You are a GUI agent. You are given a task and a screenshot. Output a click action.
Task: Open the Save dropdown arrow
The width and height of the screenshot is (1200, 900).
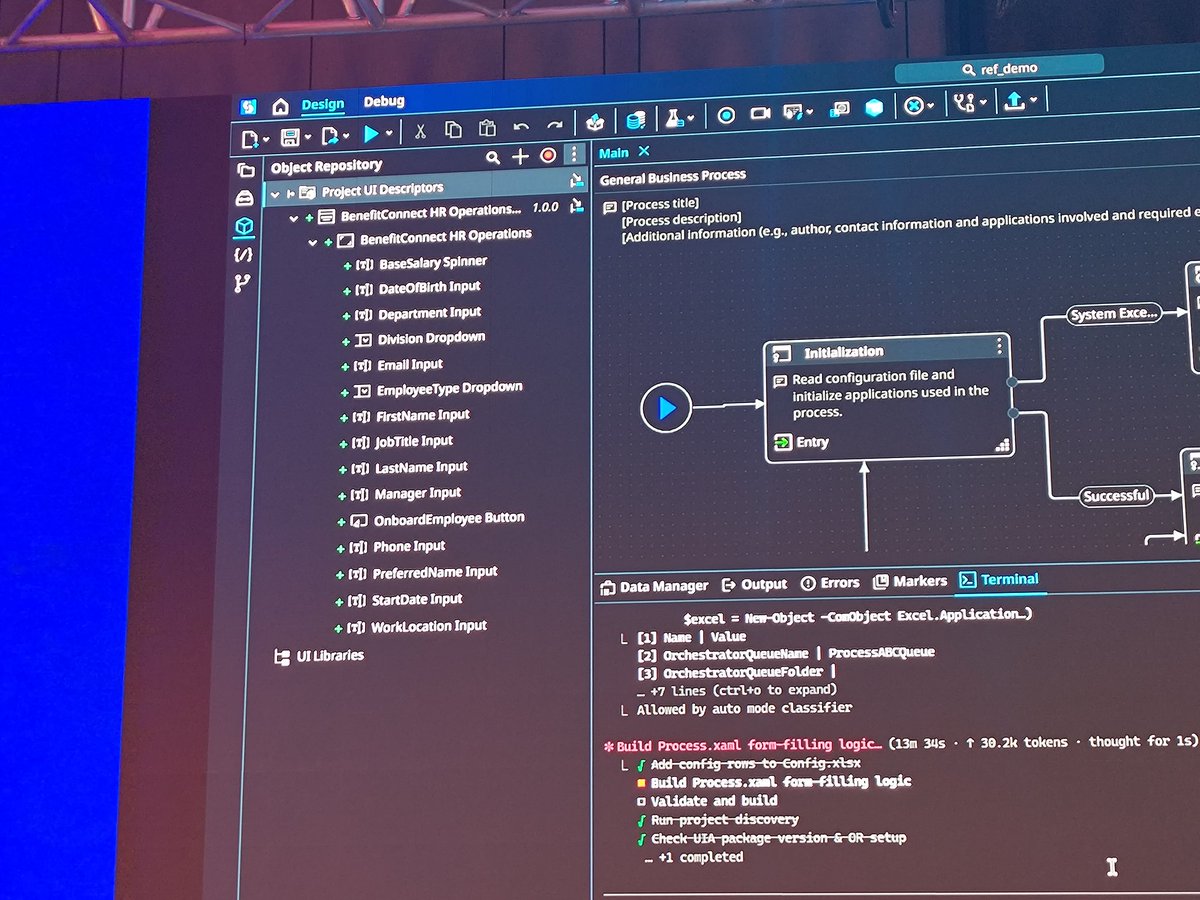point(307,136)
